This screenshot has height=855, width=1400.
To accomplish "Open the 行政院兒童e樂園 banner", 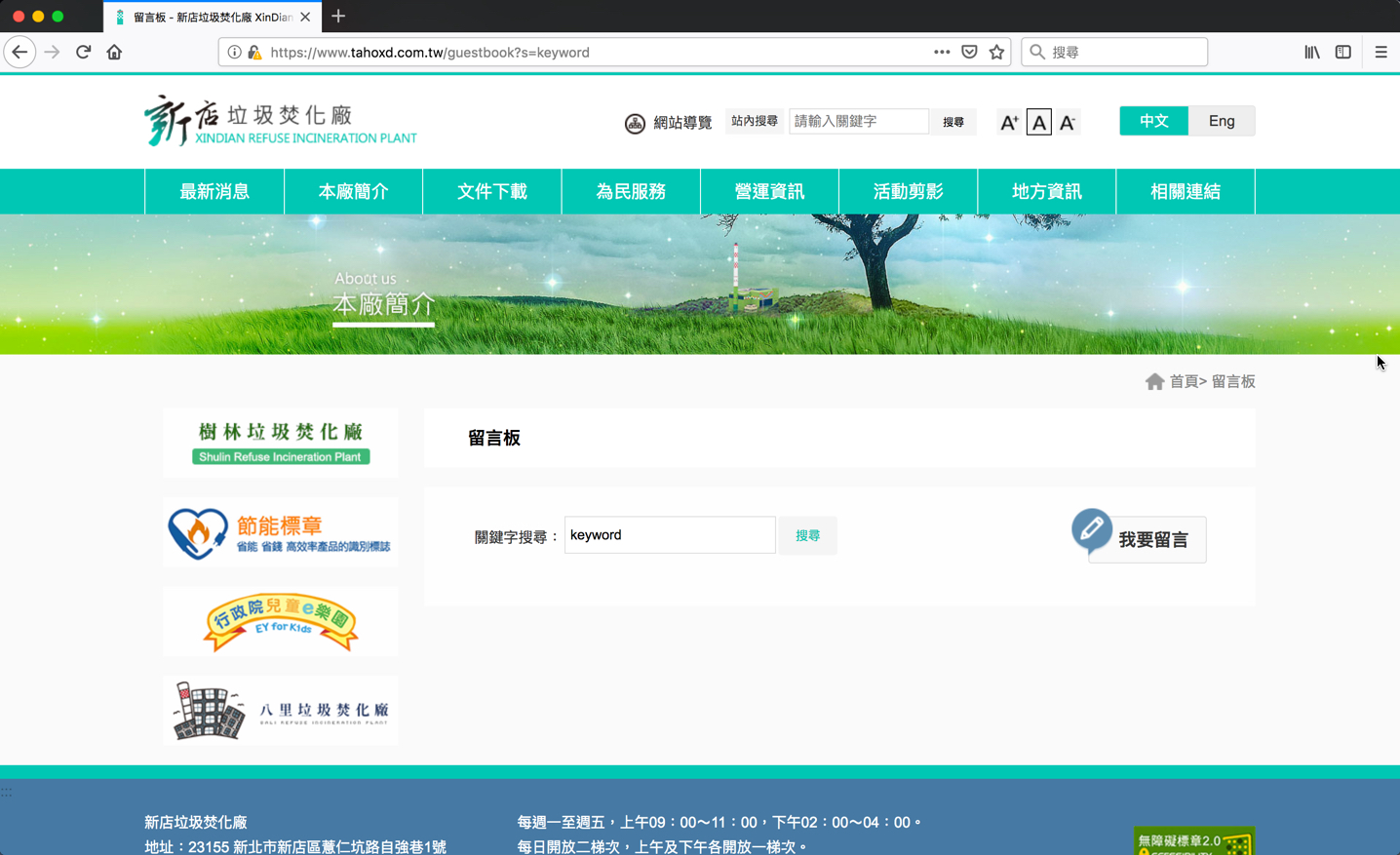I will [281, 622].
